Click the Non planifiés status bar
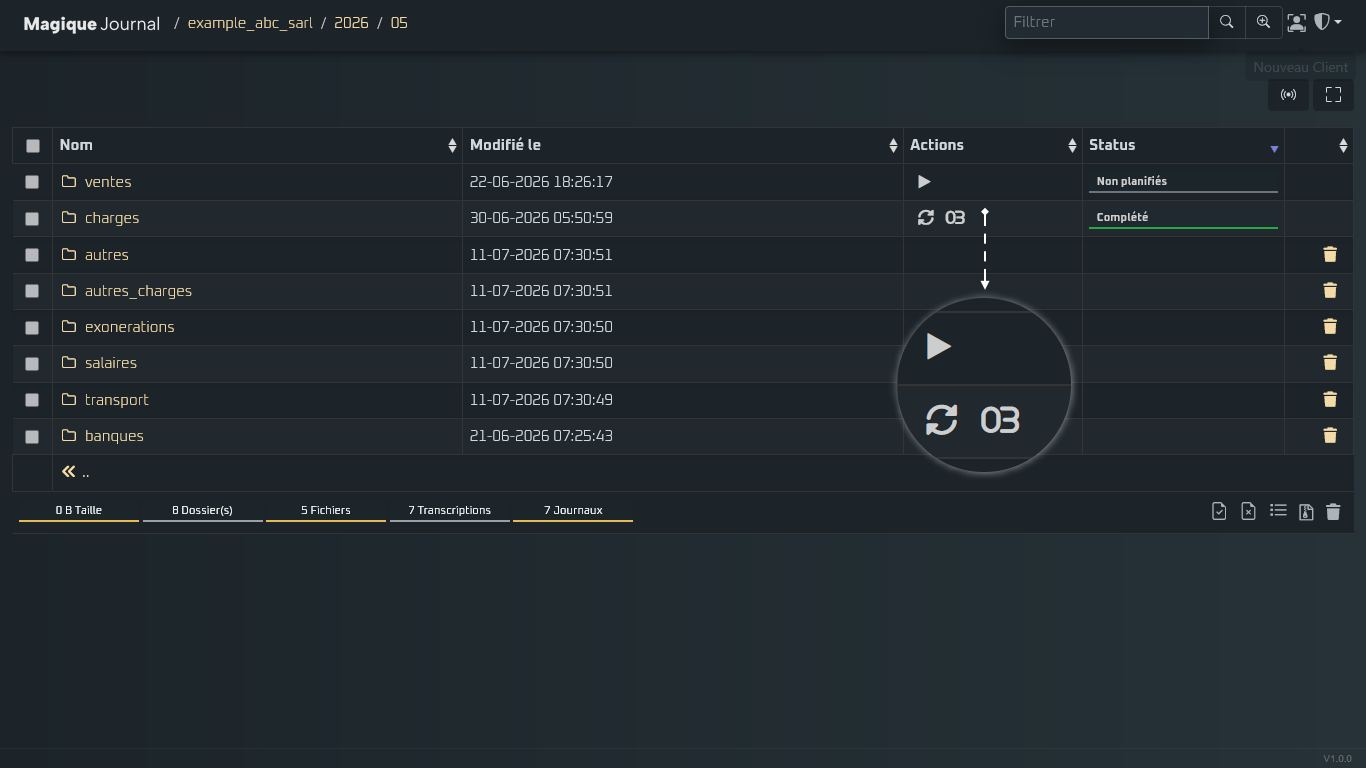 point(1183,182)
